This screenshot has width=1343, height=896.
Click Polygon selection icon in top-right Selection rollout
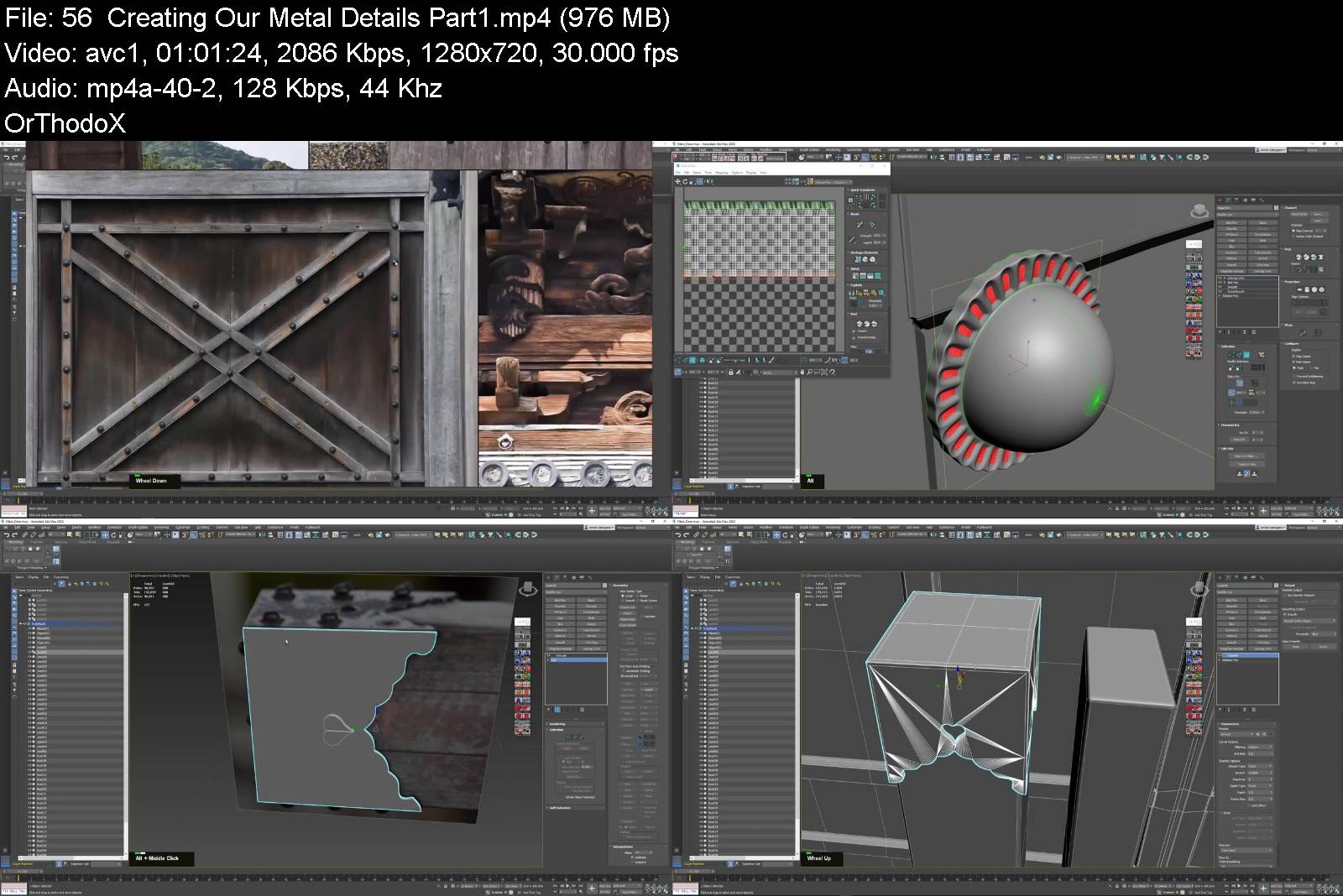click(1246, 355)
